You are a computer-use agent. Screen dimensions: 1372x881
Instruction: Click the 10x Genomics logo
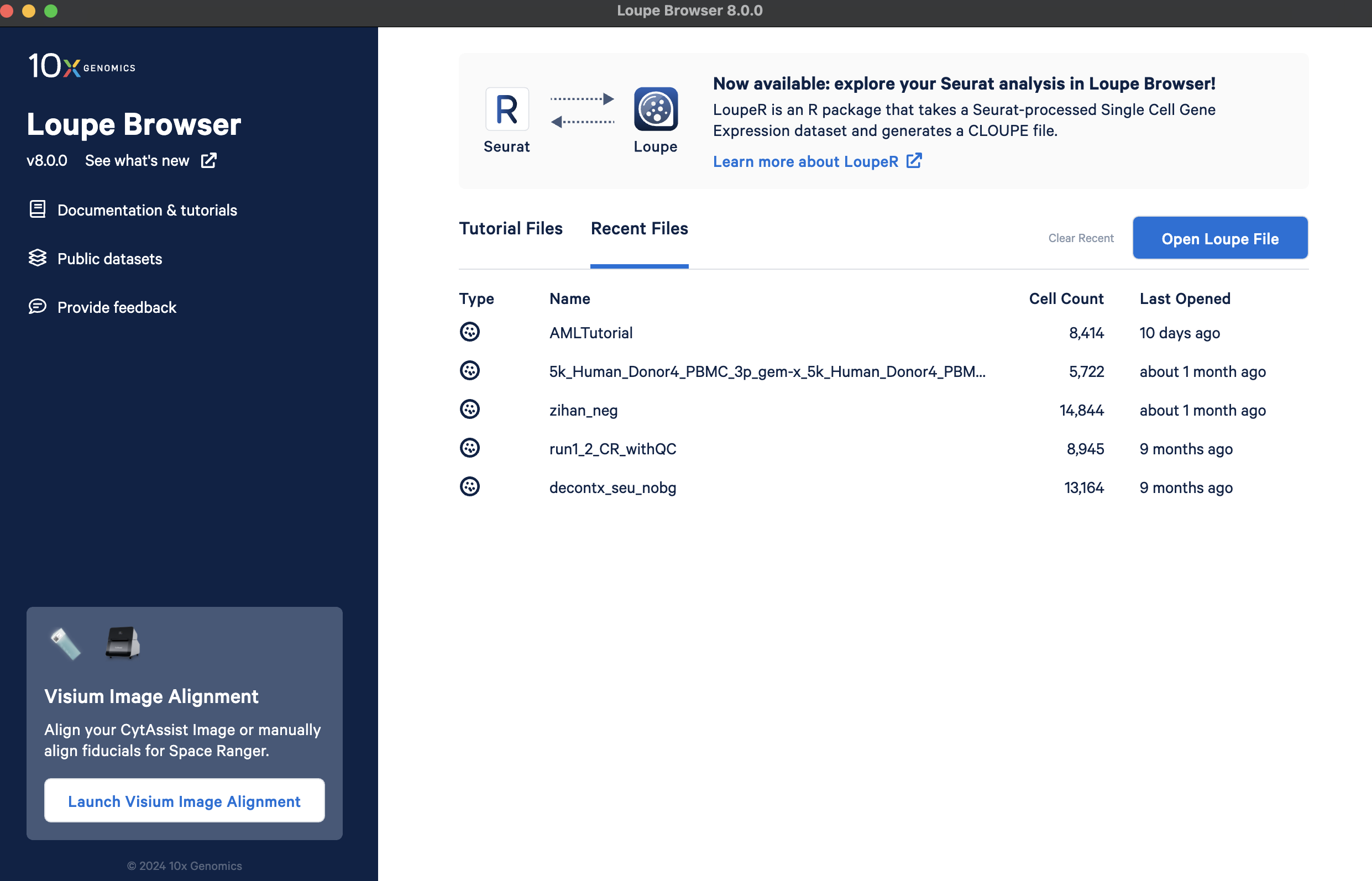pyautogui.click(x=82, y=66)
